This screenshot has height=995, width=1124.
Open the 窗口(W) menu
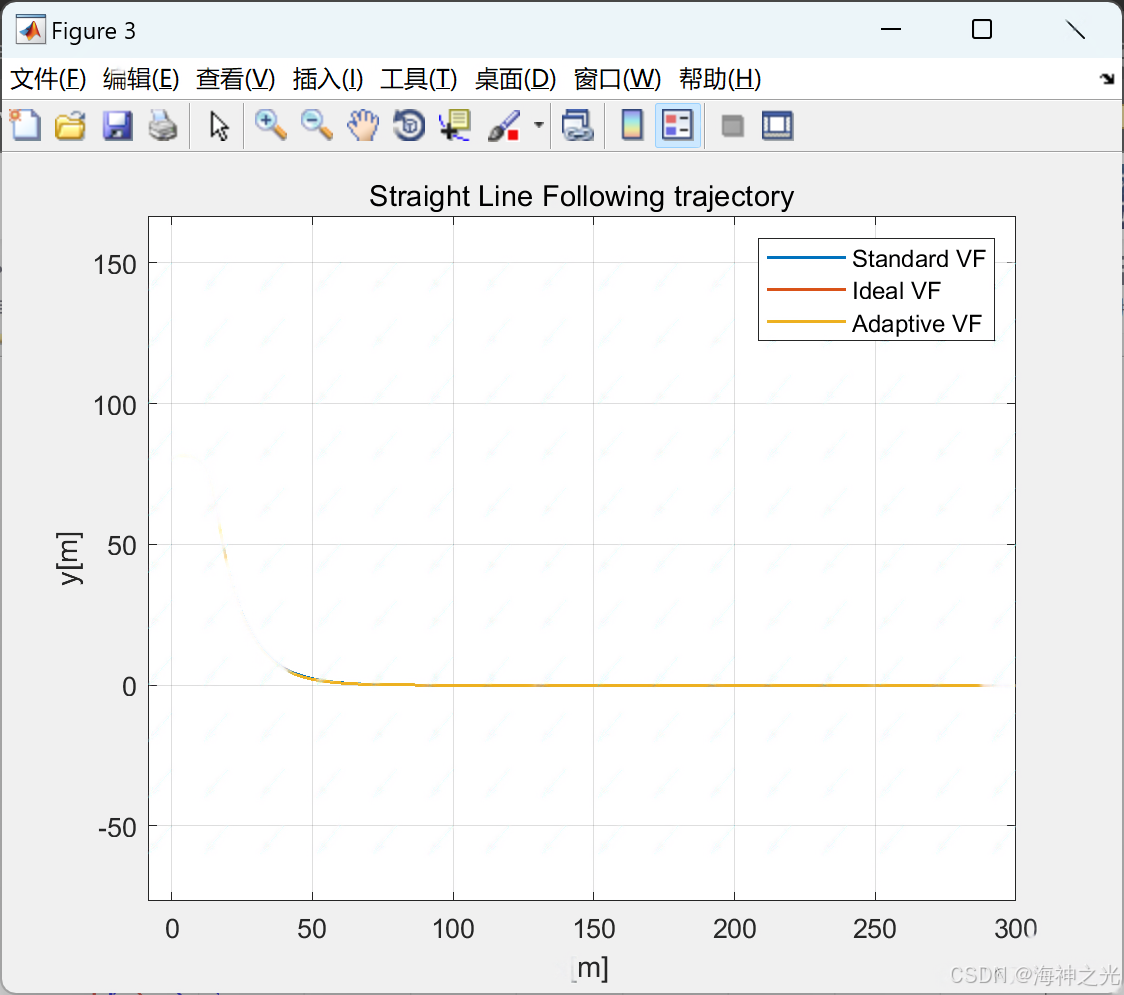click(617, 79)
